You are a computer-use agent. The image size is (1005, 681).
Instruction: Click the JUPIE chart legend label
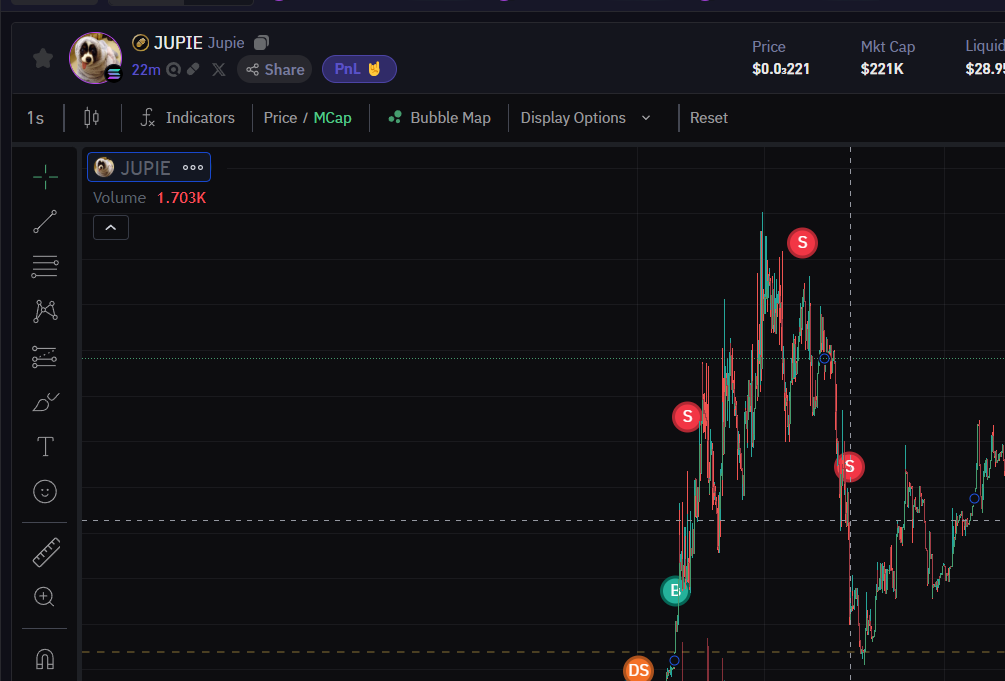(x=145, y=168)
